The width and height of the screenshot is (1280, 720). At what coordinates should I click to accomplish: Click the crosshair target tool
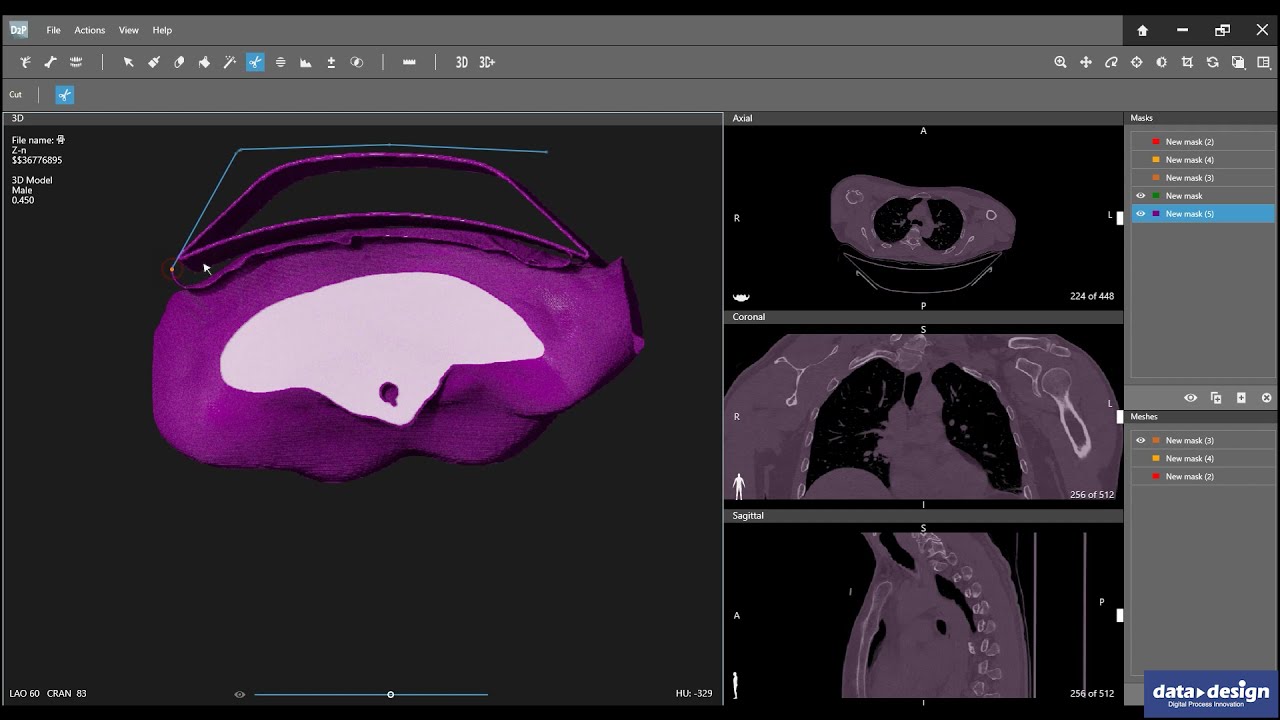(x=1137, y=62)
